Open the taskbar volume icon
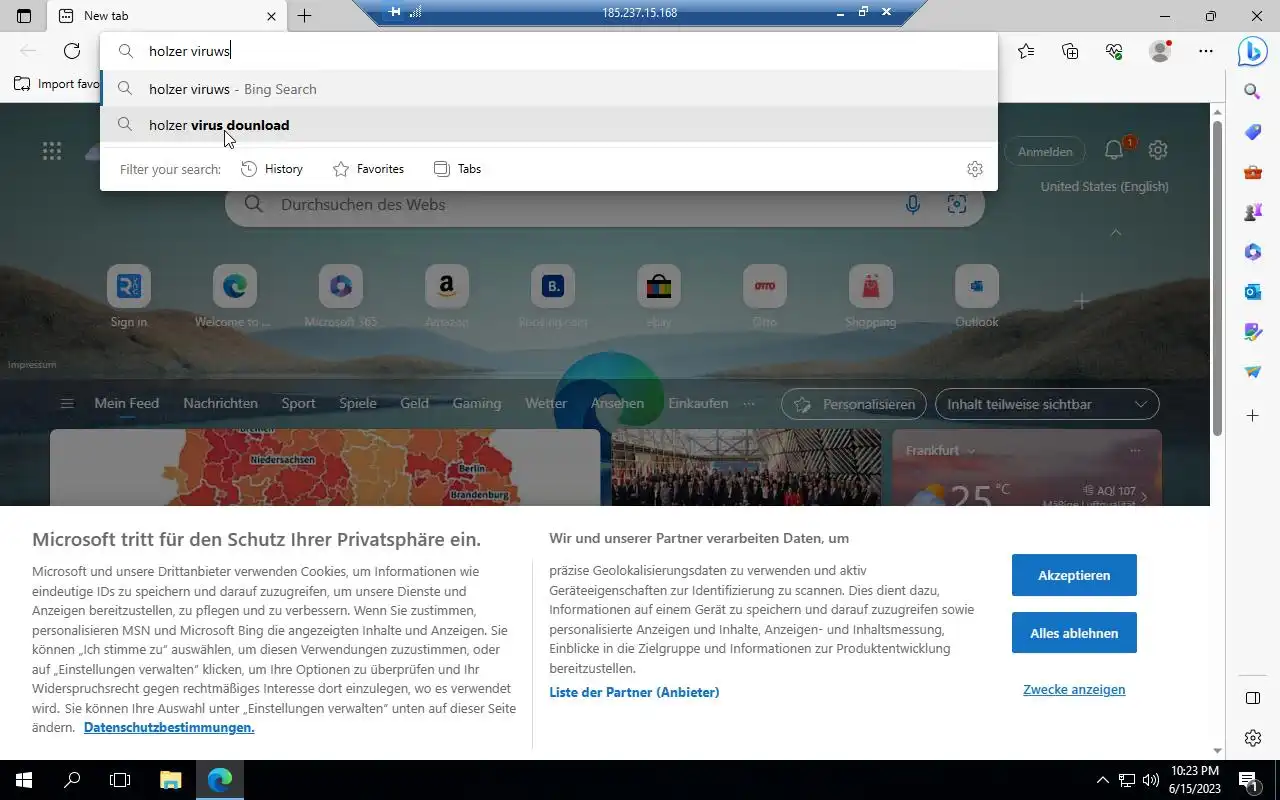The image size is (1280, 800). [1150, 780]
